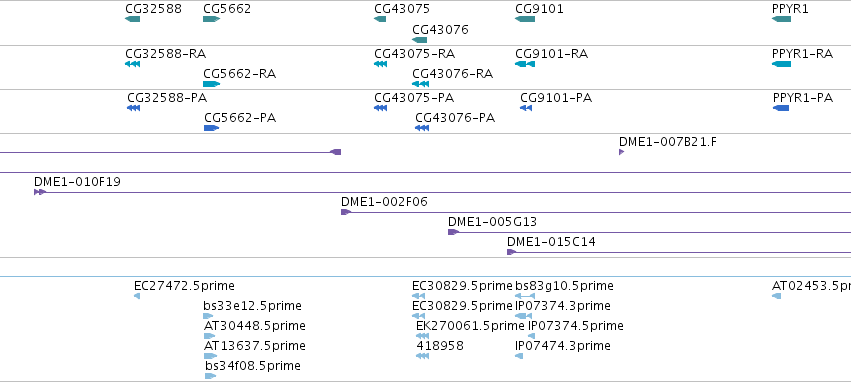The width and height of the screenshot is (851, 382).
Task: Open the CG32588-RA transcript label
Action: pos(166,54)
